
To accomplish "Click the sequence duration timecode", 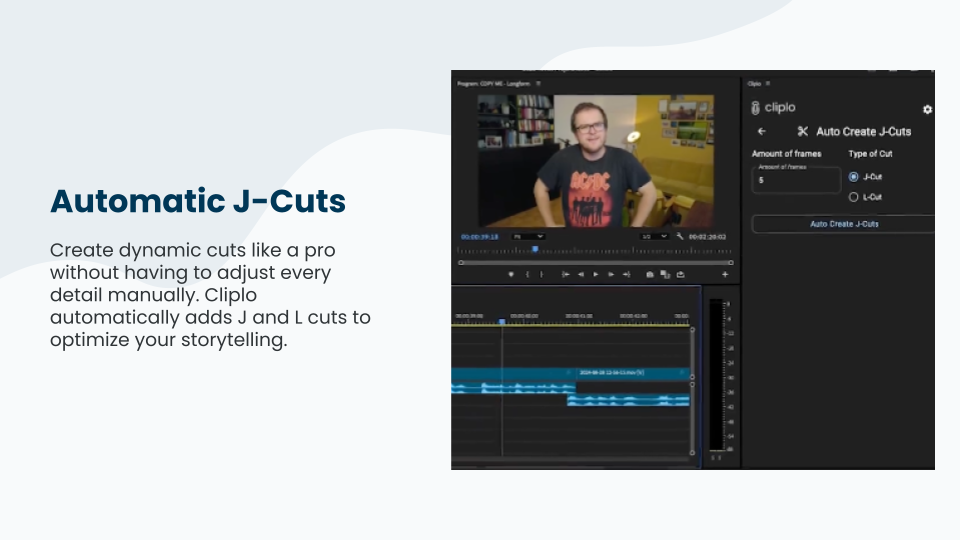I will [707, 237].
